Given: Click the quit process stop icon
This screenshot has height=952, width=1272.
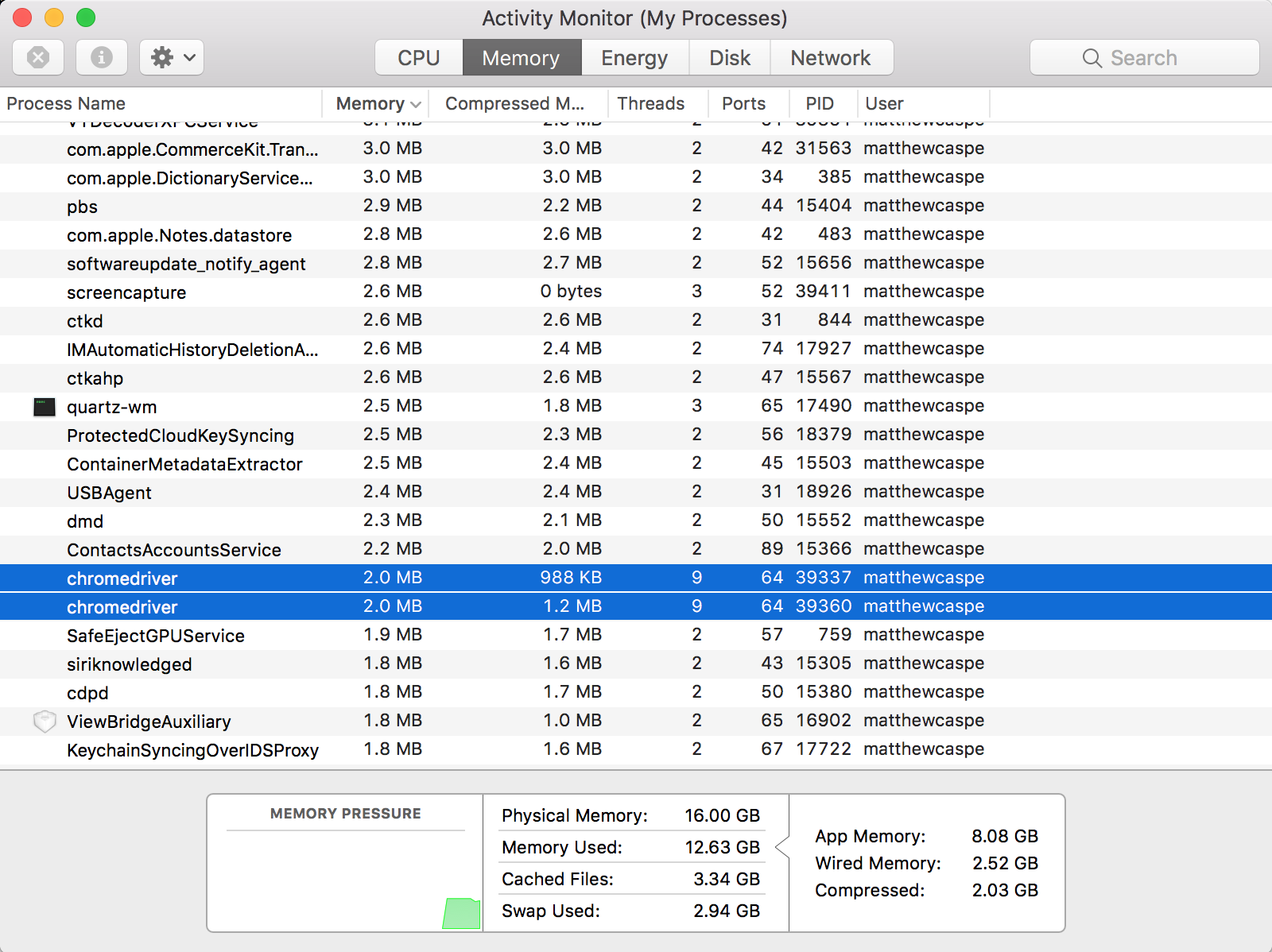Looking at the screenshot, I should [38, 57].
